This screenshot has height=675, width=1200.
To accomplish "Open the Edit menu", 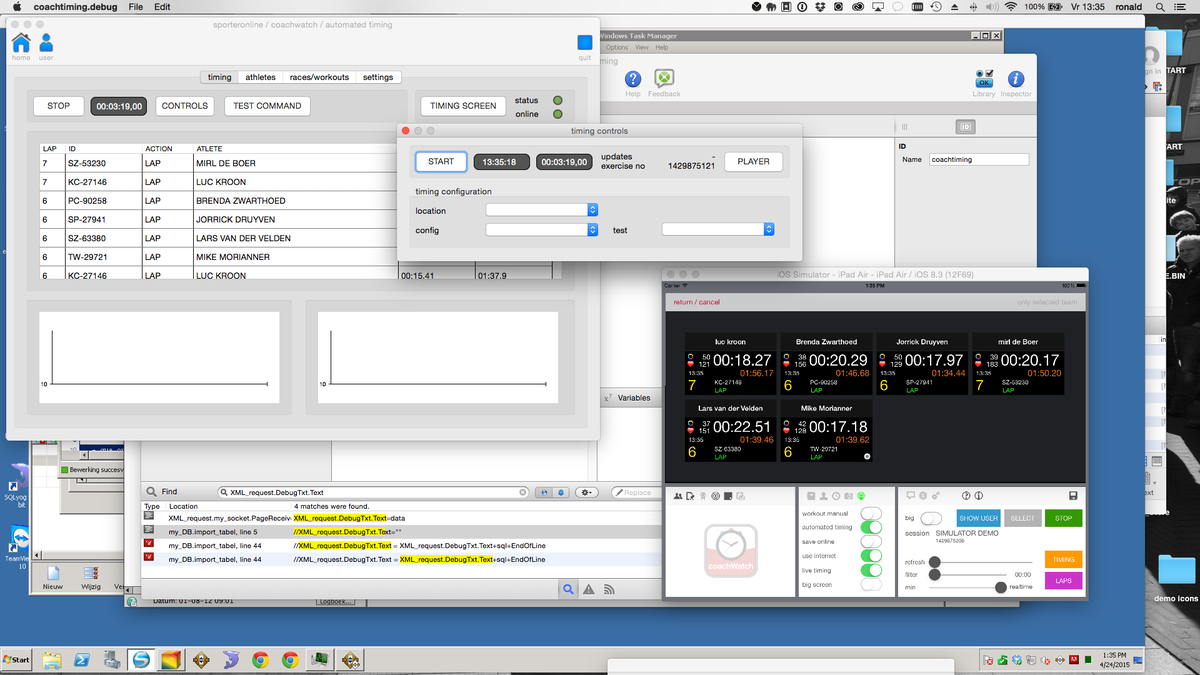I will pyautogui.click(x=162, y=7).
